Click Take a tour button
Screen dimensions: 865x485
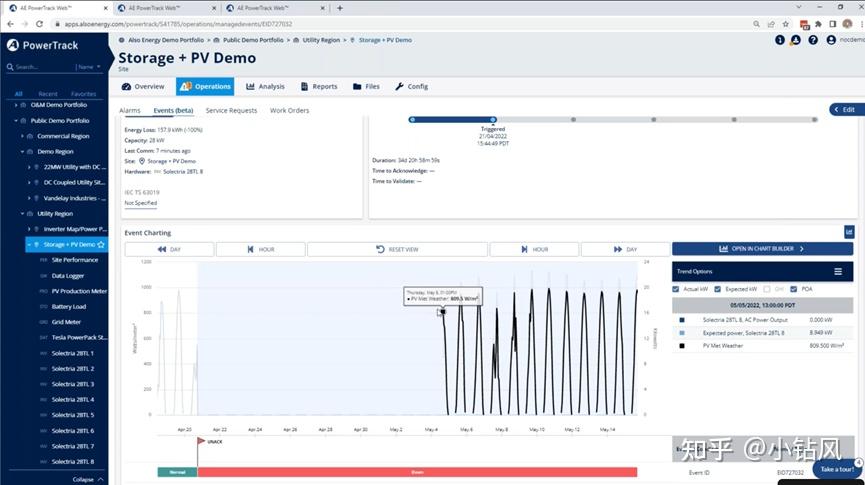(x=837, y=469)
